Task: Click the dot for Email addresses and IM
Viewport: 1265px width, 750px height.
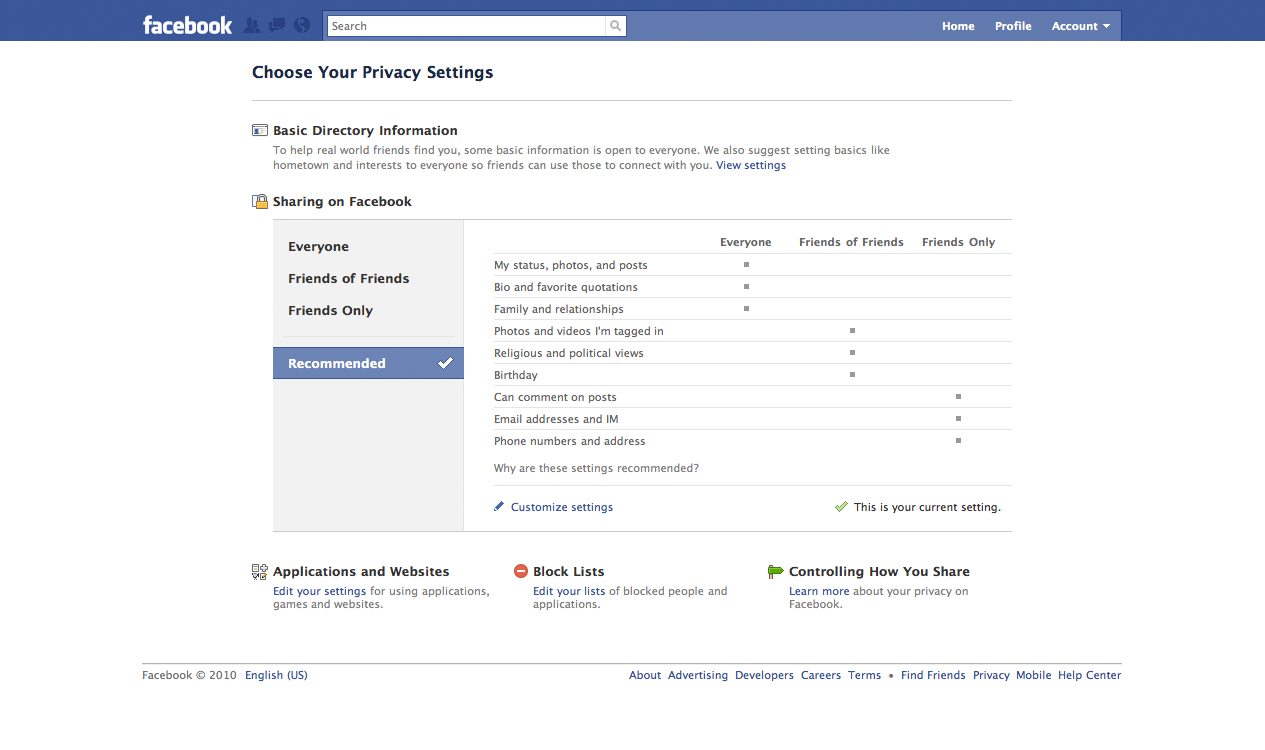Action: tap(958, 419)
